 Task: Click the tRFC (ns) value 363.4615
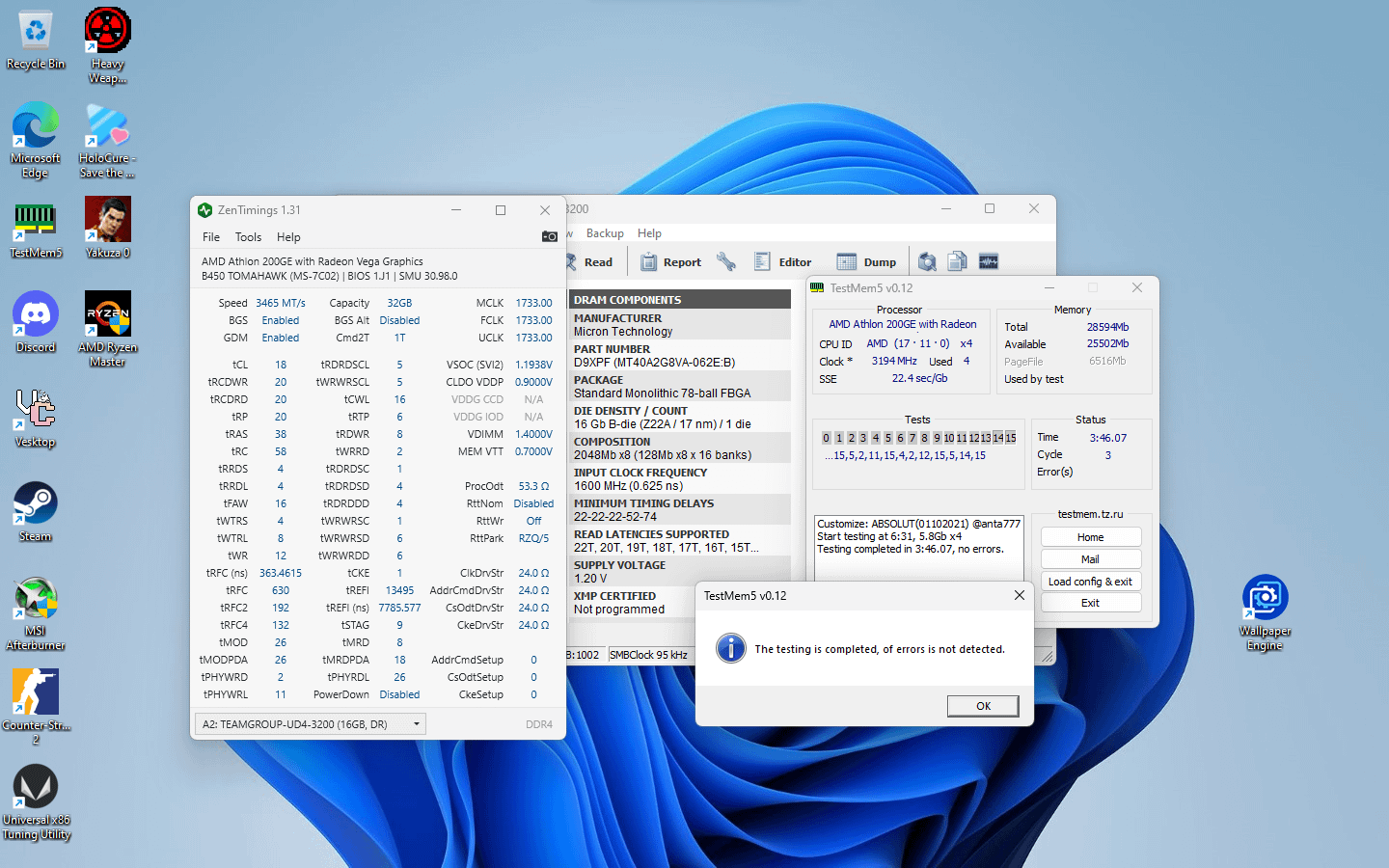[281, 573]
